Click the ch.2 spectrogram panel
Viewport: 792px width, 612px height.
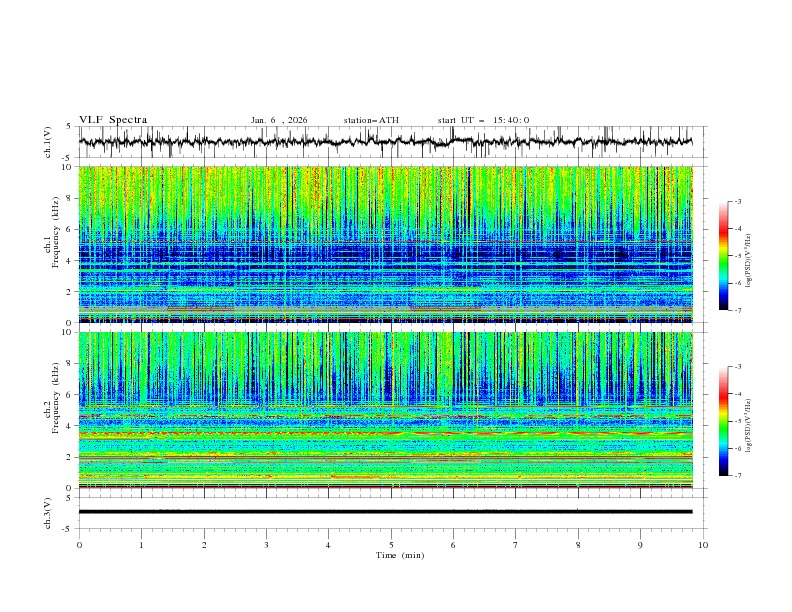pos(385,410)
